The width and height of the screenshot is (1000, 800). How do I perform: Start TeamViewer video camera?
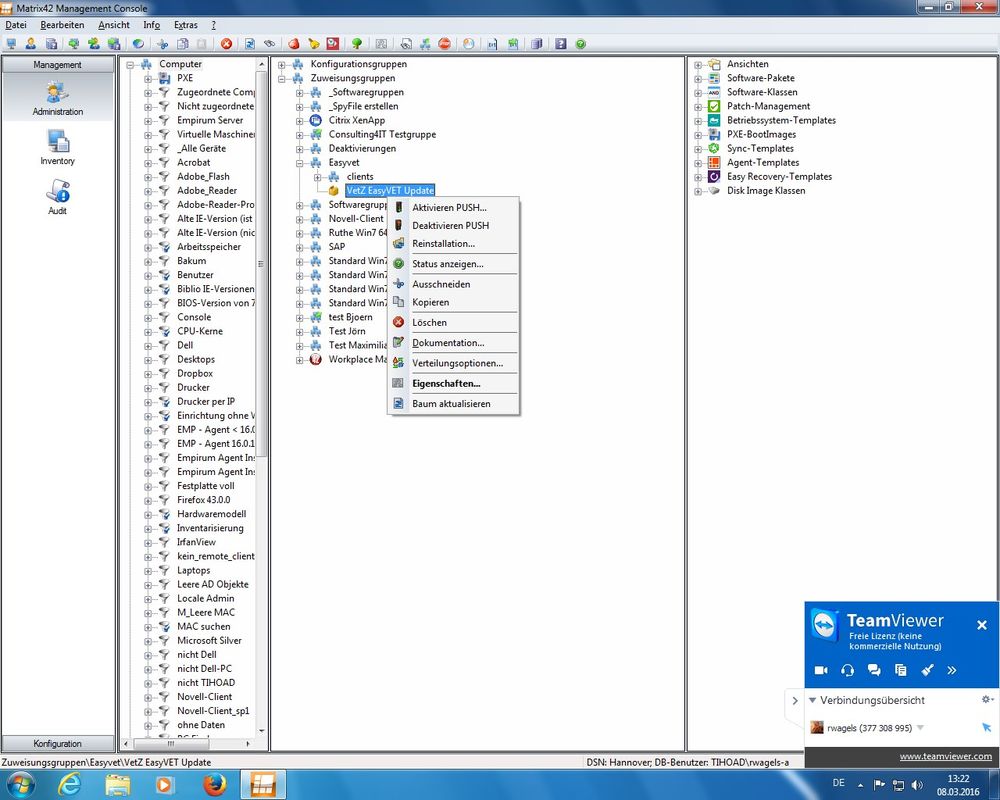(821, 670)
